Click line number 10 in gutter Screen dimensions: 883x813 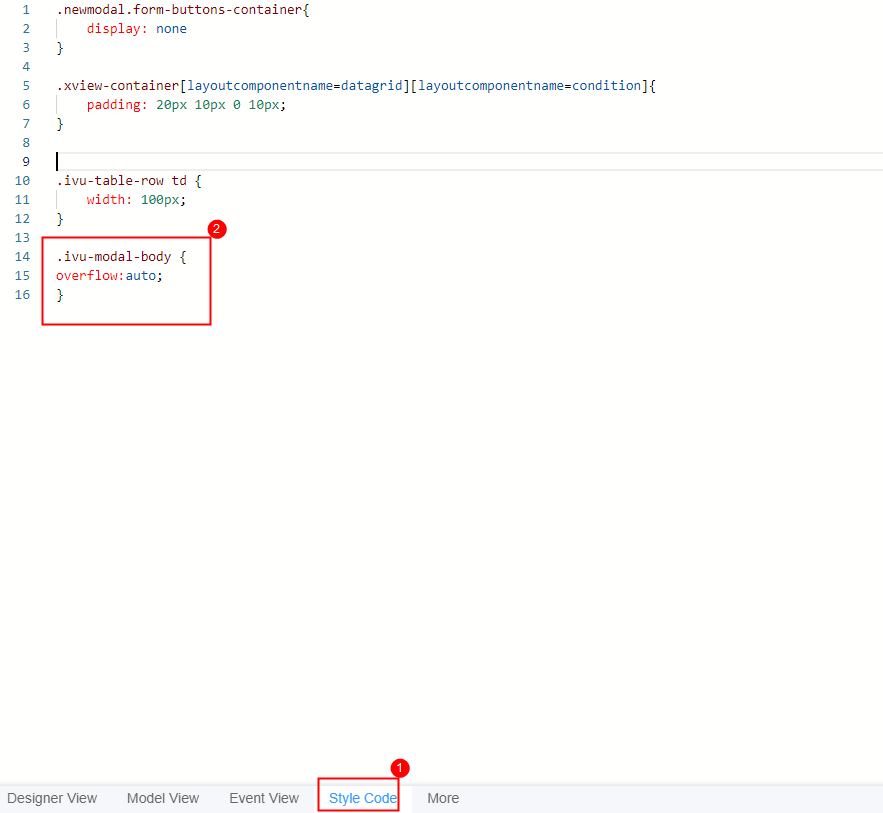point(23,181)
